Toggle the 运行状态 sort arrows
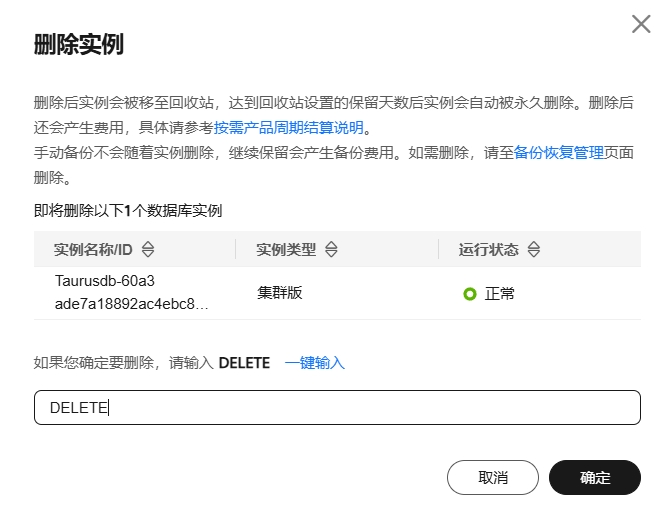This screenshot has width=670, height=519. point(534,249)
